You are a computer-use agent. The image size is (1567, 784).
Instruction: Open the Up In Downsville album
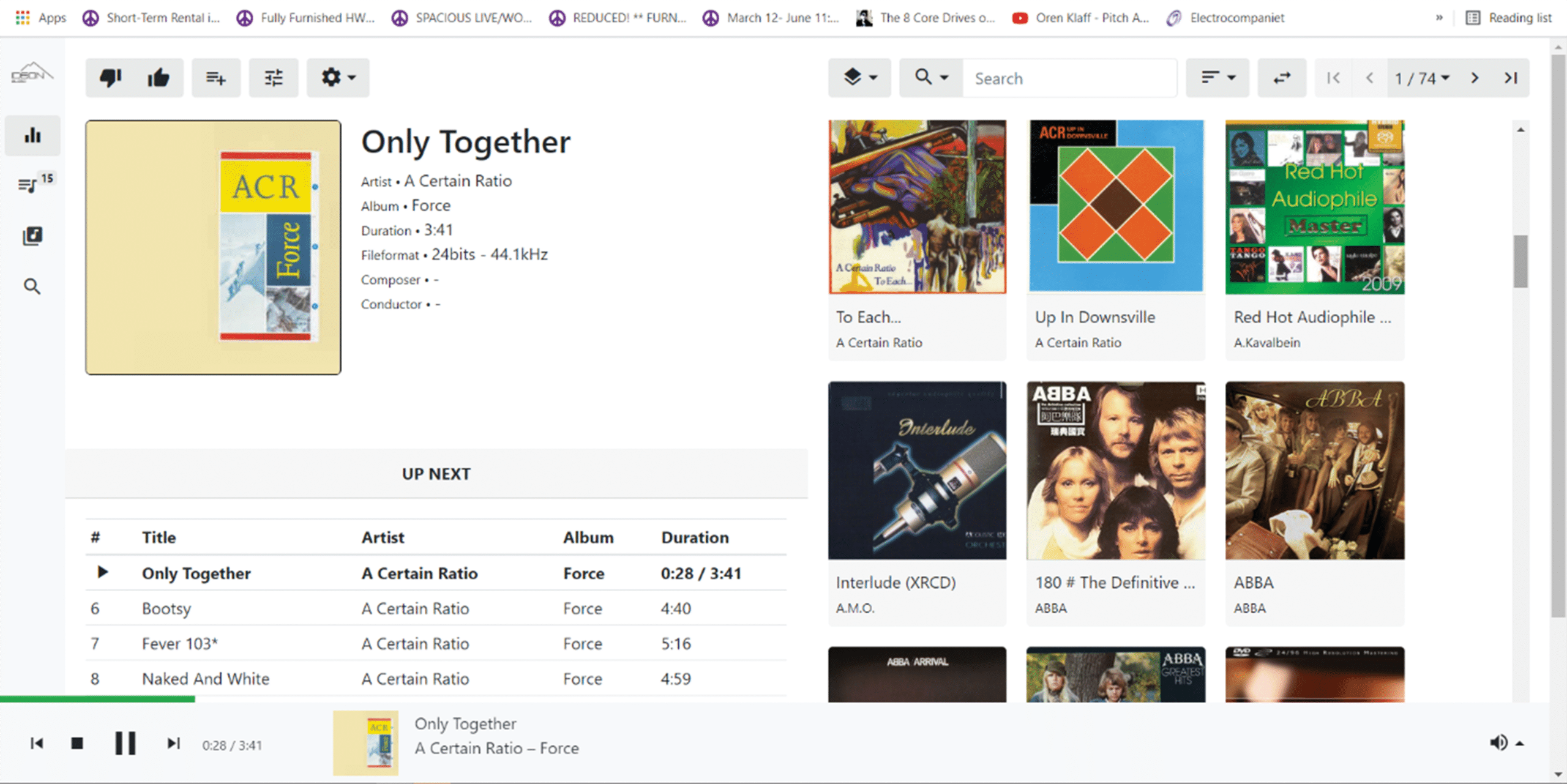[x=1115, y=240]
